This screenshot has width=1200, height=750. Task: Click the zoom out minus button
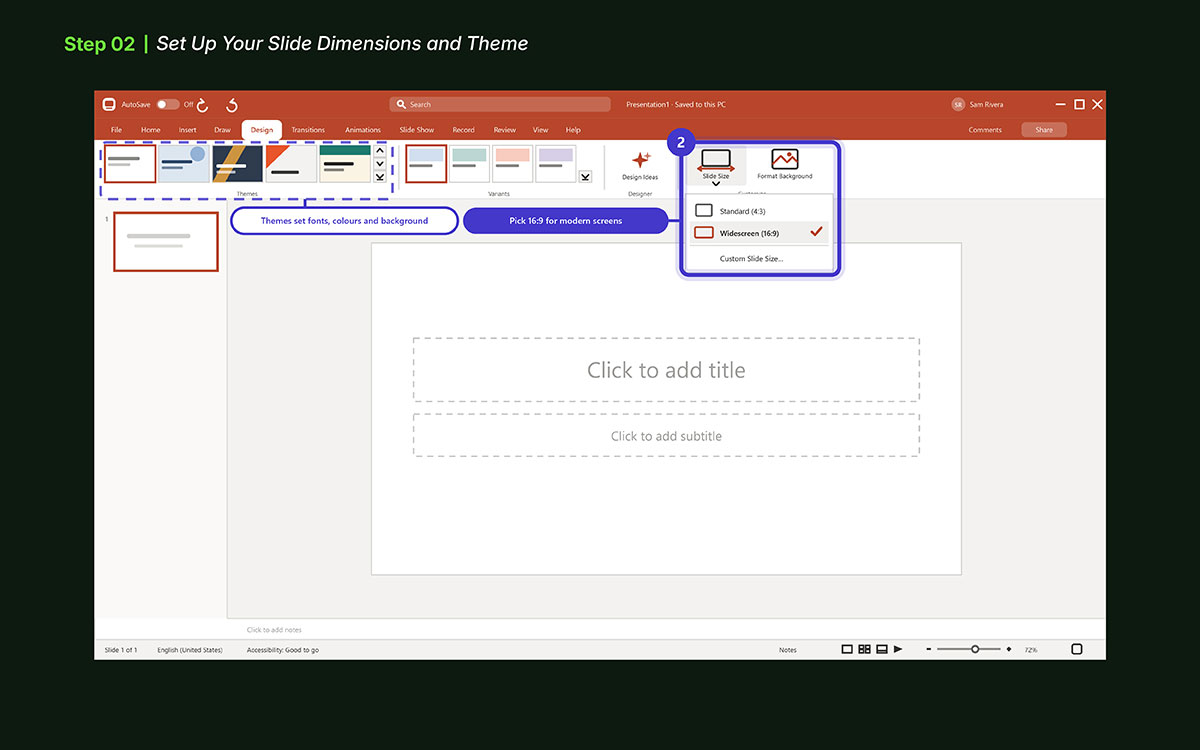tap(929, 649)
